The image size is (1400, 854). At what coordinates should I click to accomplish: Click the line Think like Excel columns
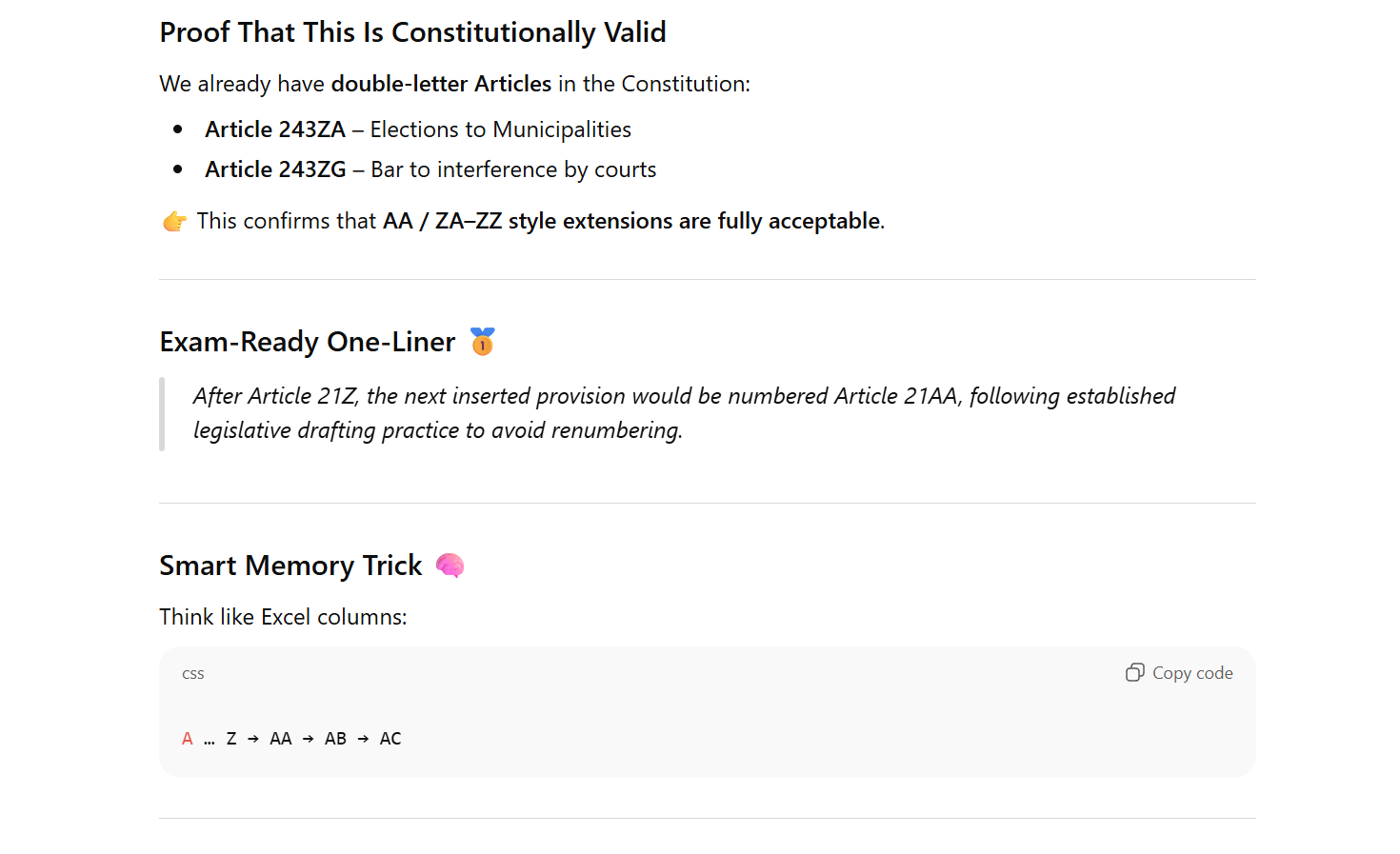tap(283, 617)
